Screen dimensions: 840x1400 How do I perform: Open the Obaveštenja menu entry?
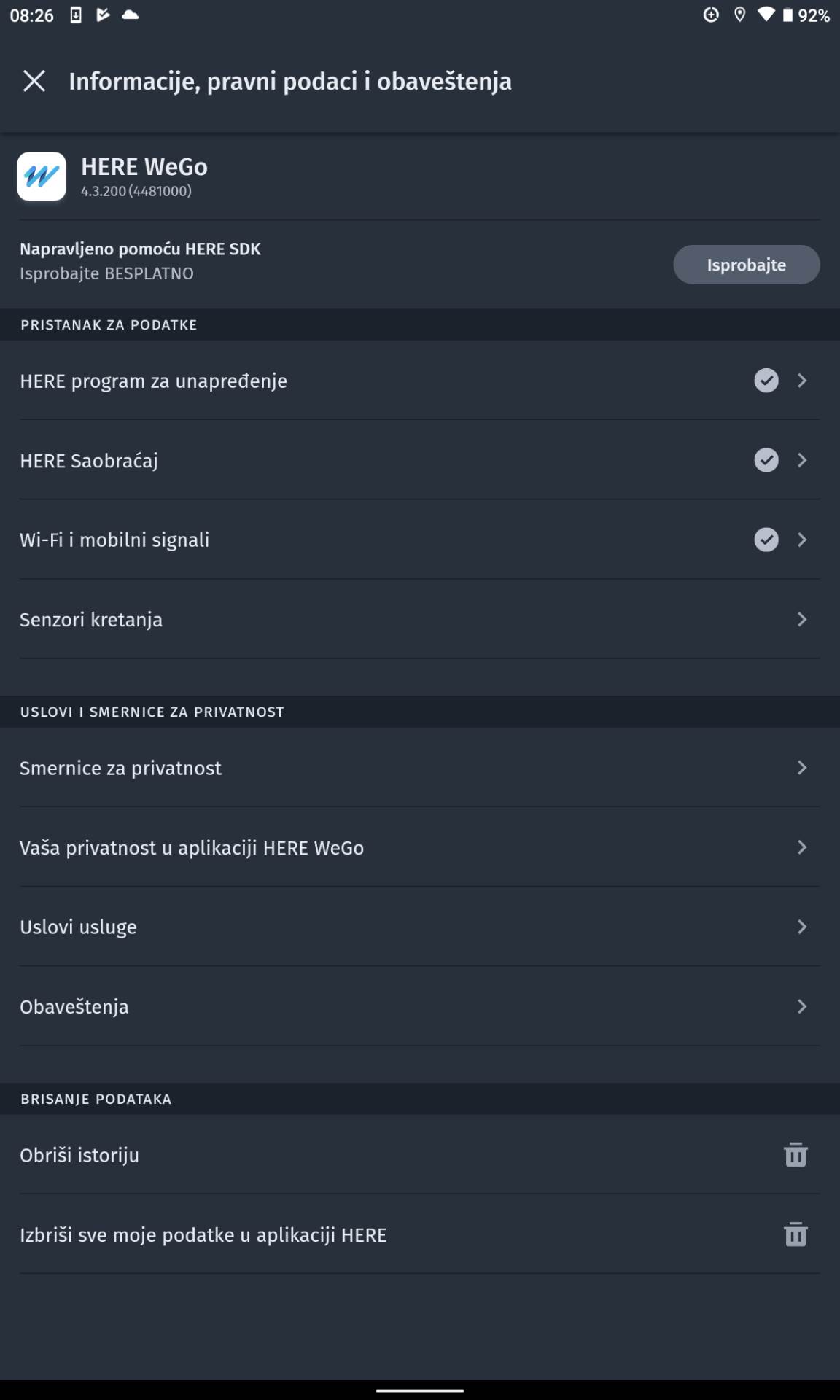[74, 1006]
